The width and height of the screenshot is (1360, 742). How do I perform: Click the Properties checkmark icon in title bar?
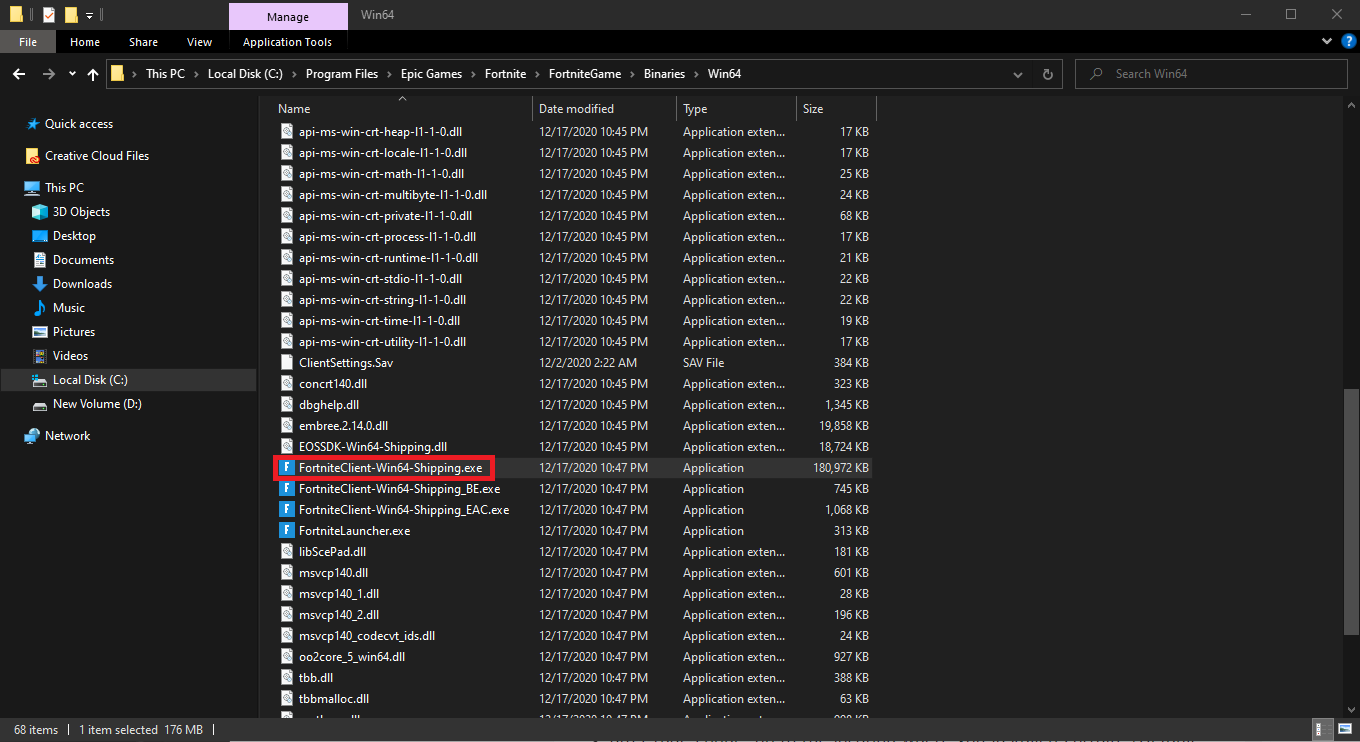[x=49, y=14]
